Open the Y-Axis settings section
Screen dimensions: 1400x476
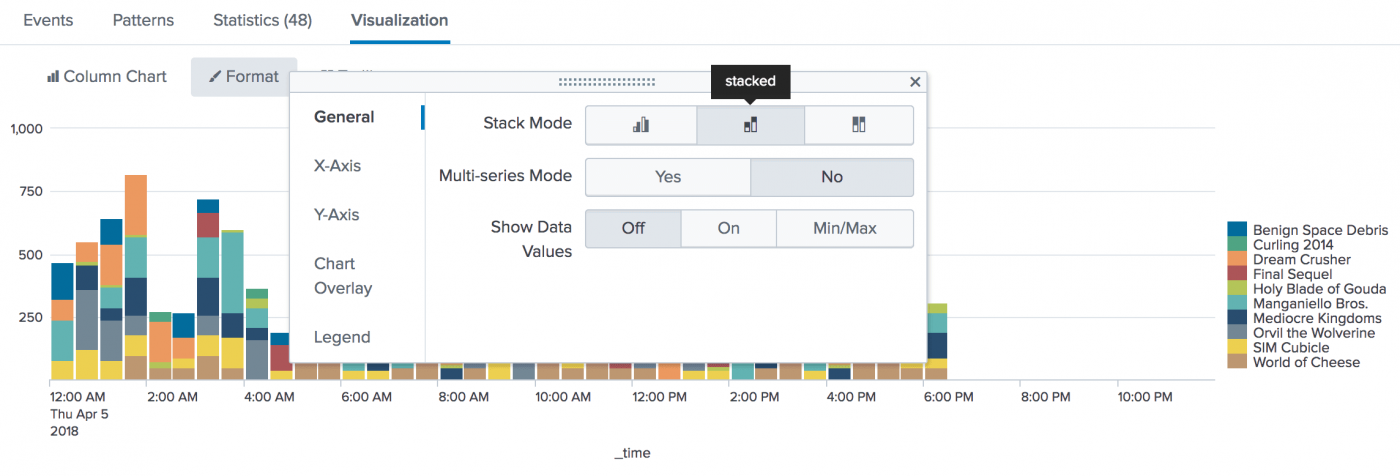point(336,215)
